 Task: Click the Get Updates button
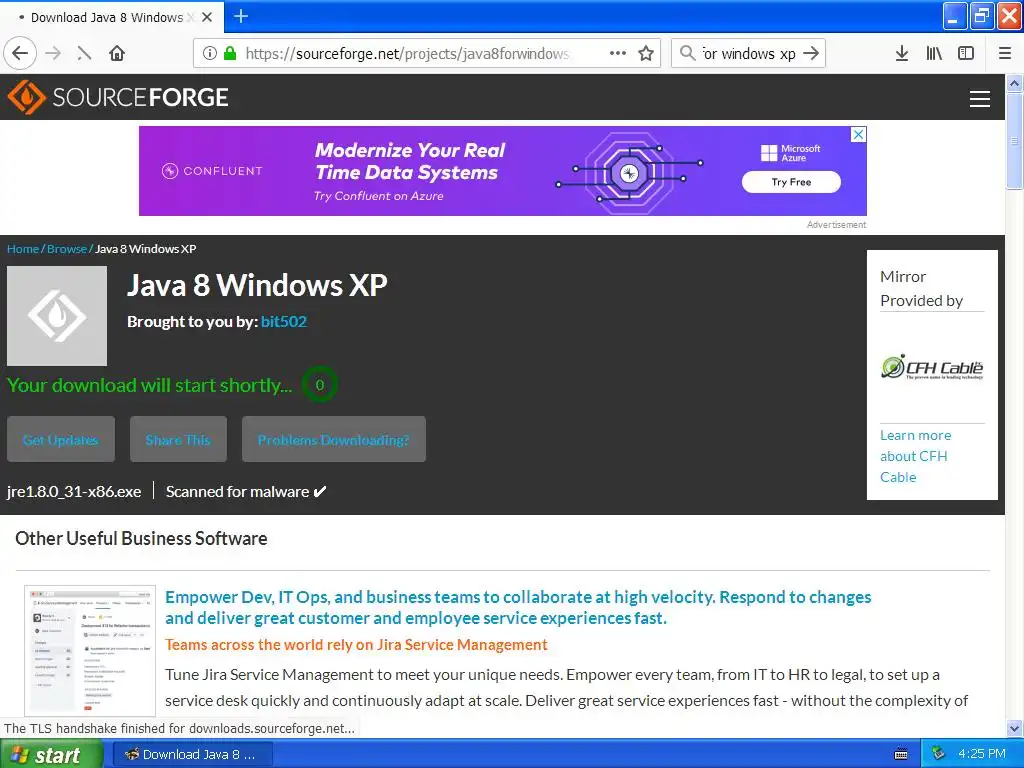point(61,440)
